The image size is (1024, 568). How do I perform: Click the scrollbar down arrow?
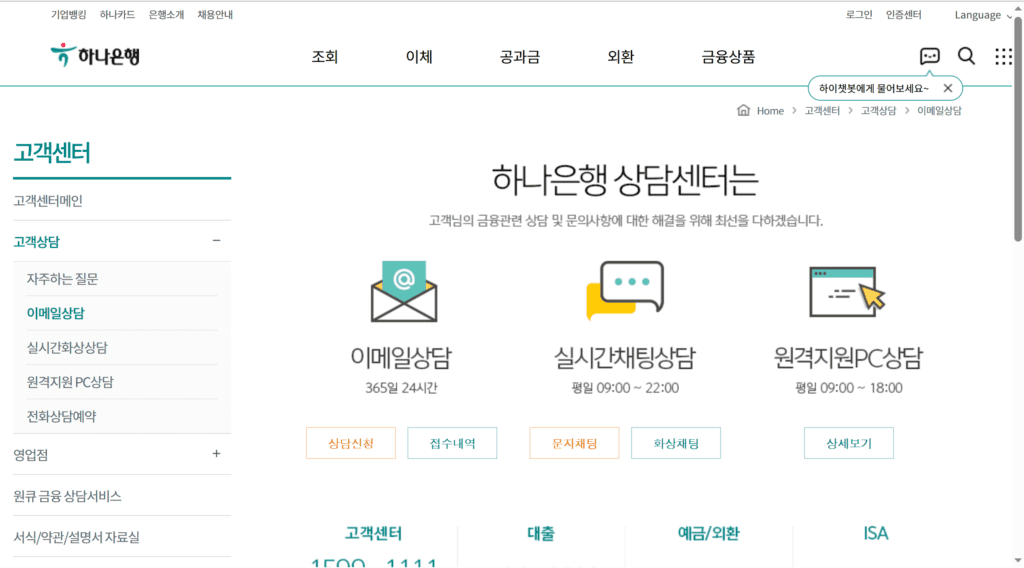pos(1018,561)
